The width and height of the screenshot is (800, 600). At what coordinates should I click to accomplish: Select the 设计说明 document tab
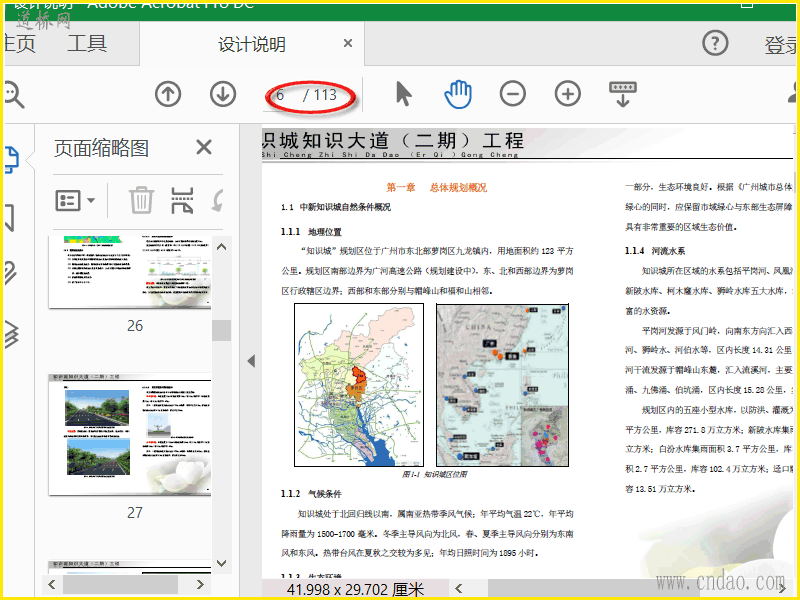coord(252,44)
